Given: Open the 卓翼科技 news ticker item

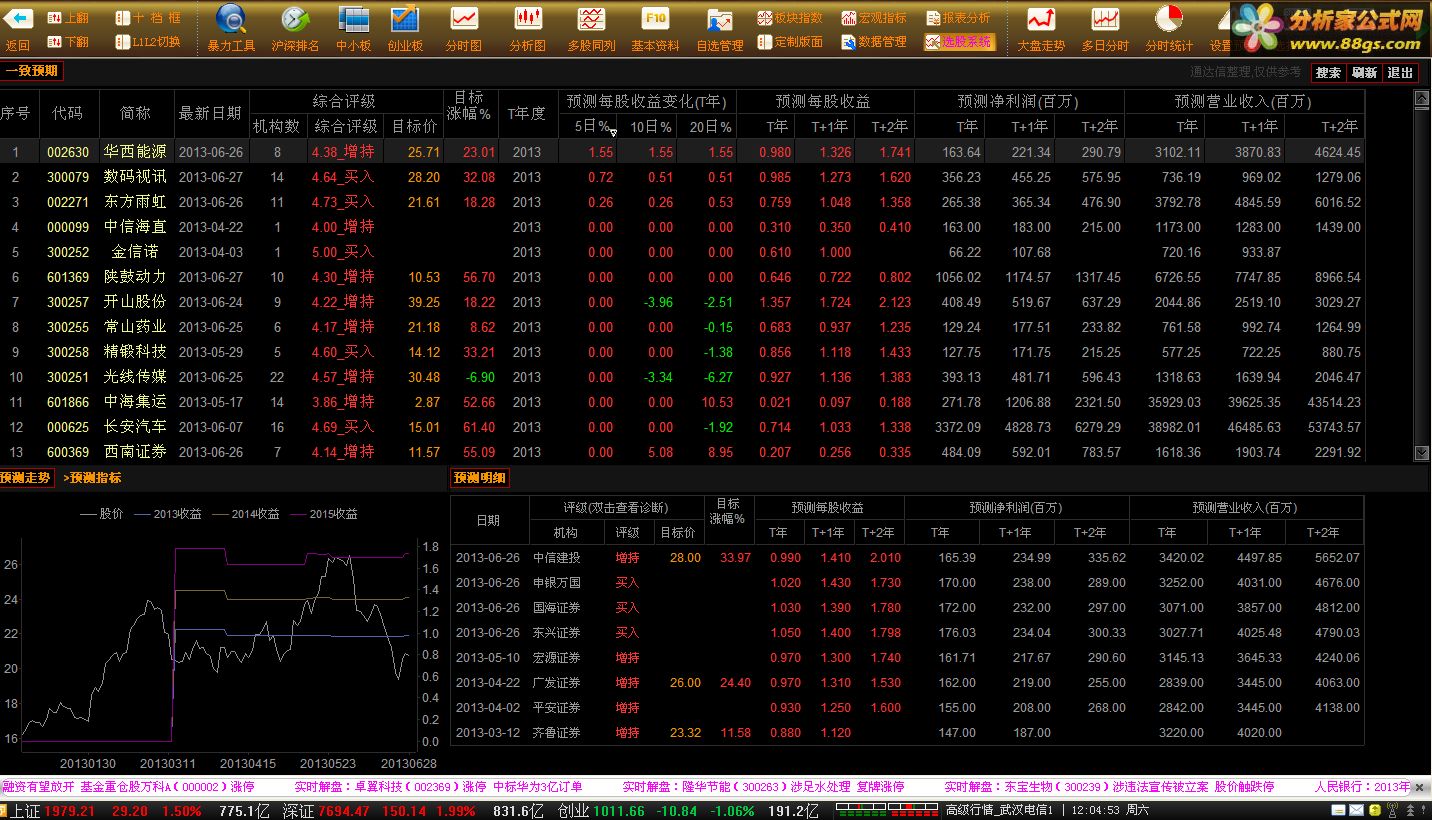Looking at the screenshot, I should [438, 787].
